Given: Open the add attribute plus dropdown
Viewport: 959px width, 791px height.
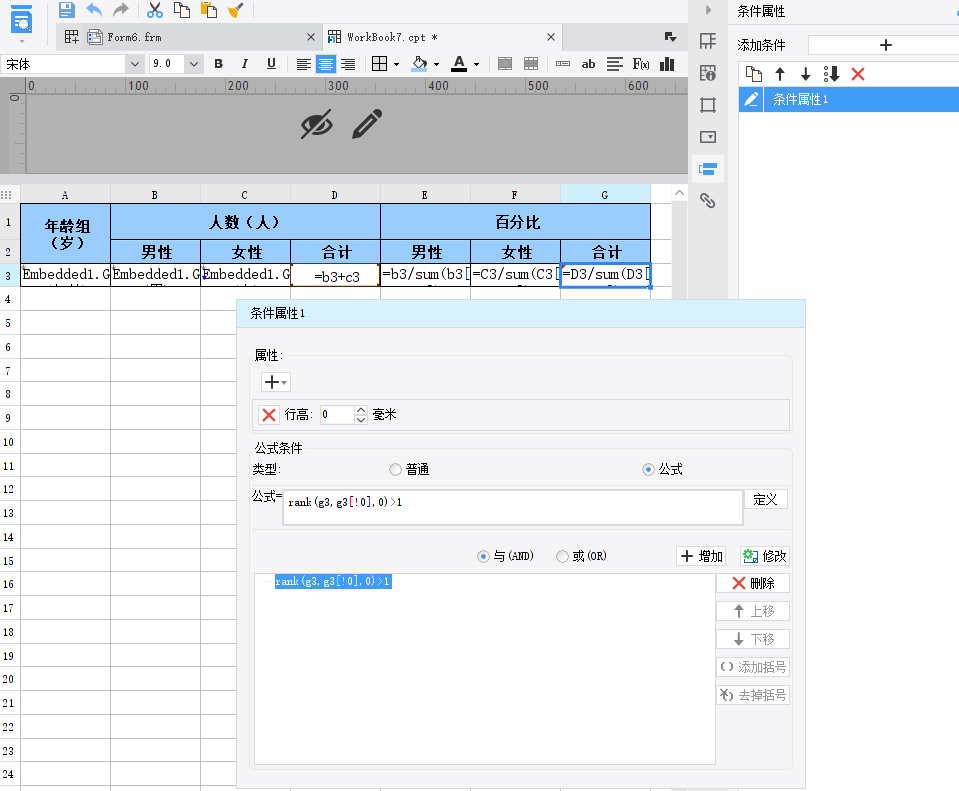Looking at the screenshot, I should 275,382.
